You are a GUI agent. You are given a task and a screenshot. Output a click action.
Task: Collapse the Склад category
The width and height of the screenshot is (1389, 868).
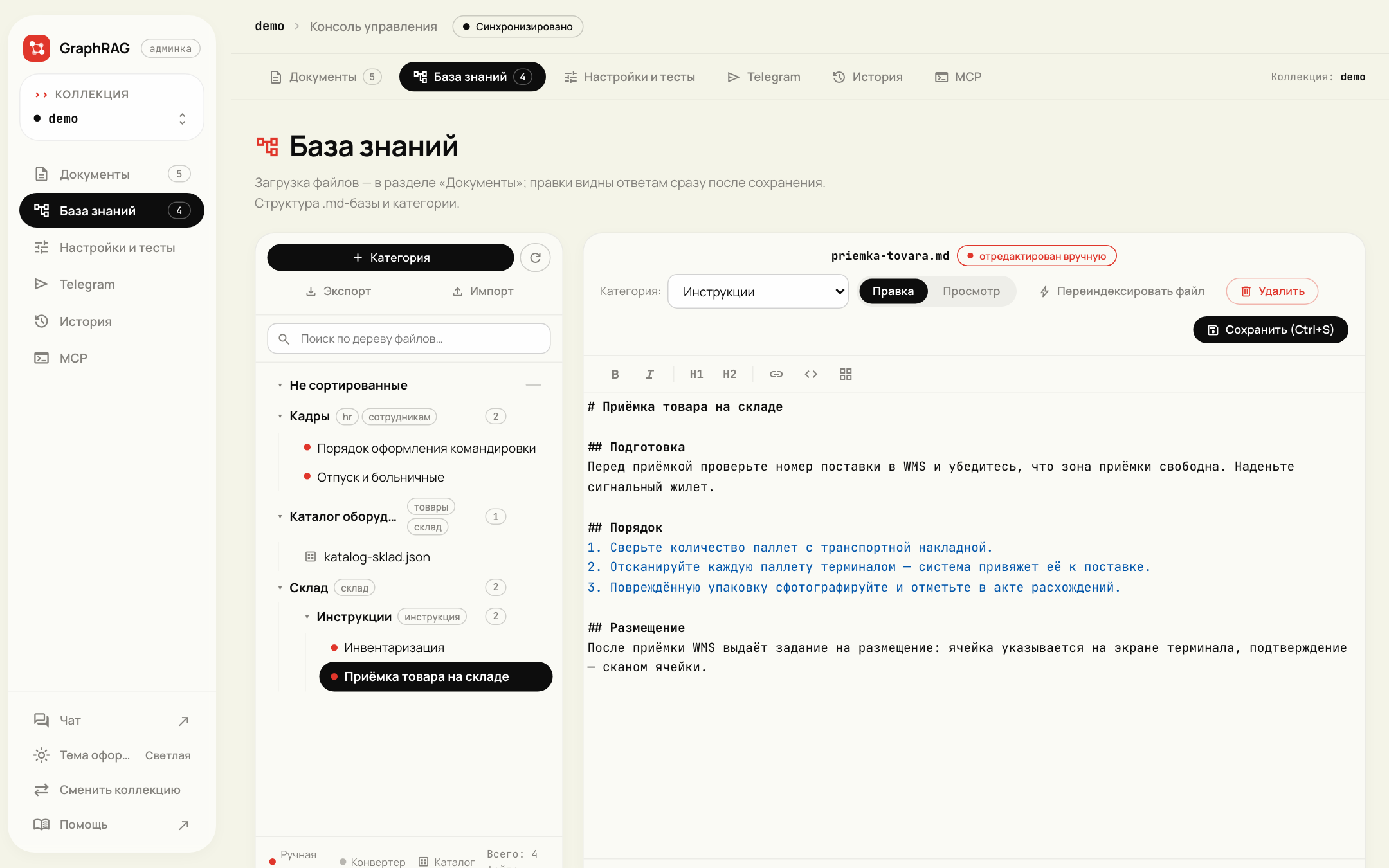[280, 588]
